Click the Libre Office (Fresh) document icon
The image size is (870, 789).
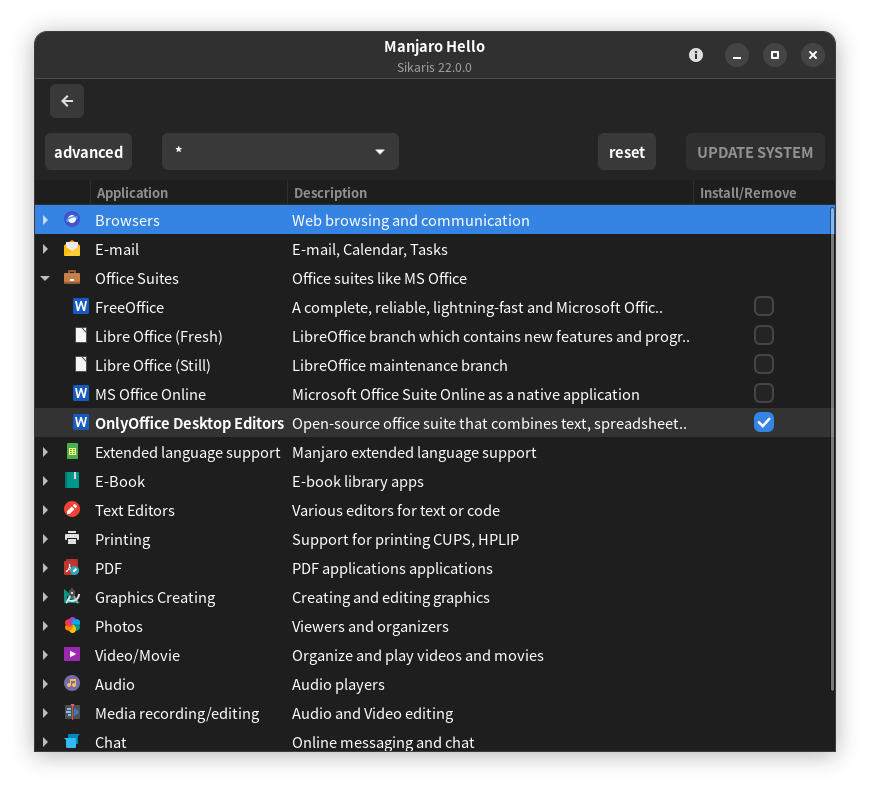click(81, 335)
